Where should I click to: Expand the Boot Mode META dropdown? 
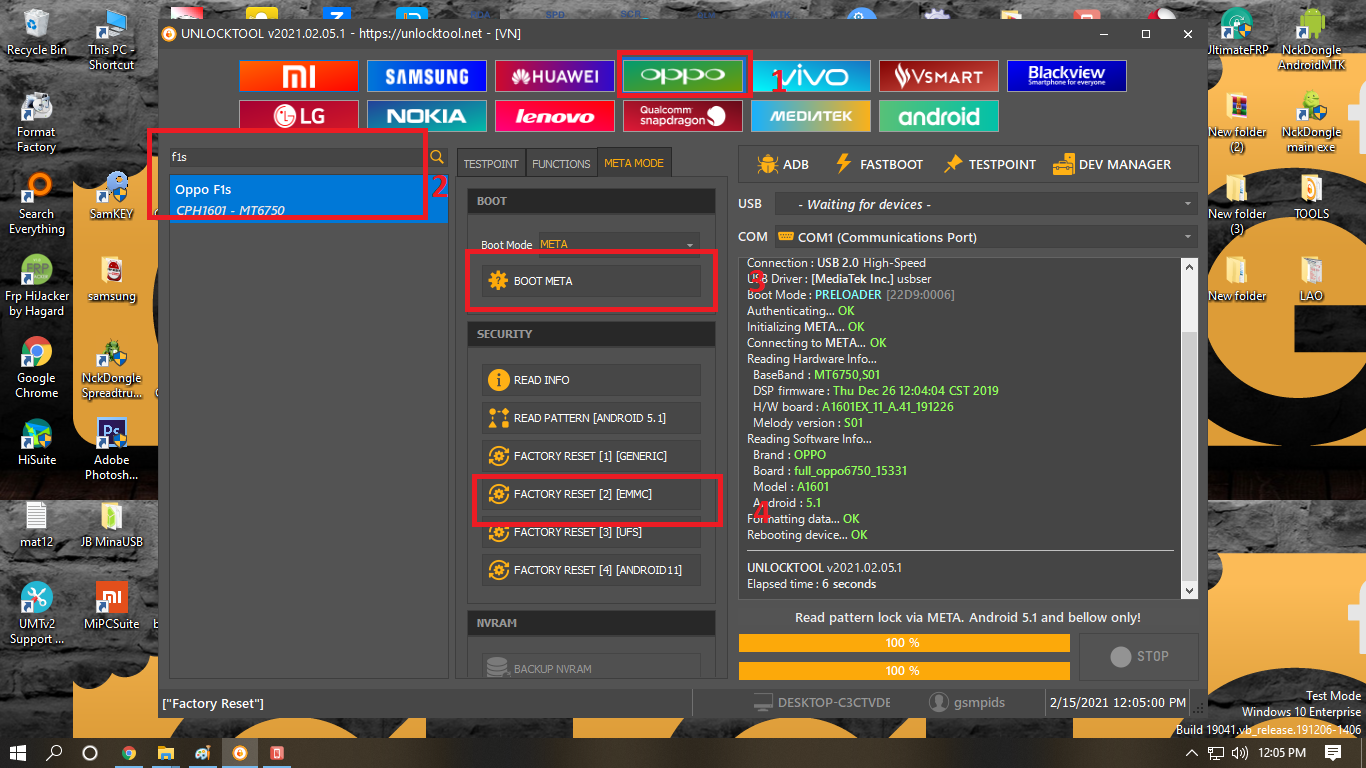click(x=618, y=244)
